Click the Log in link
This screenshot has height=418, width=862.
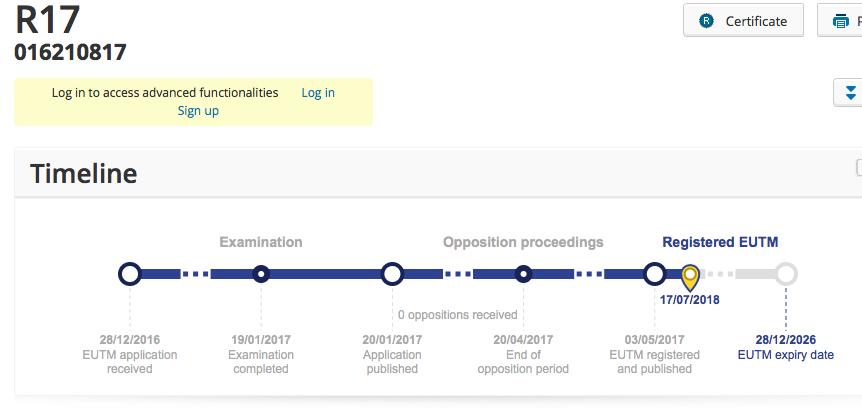(x=318, y=93)
